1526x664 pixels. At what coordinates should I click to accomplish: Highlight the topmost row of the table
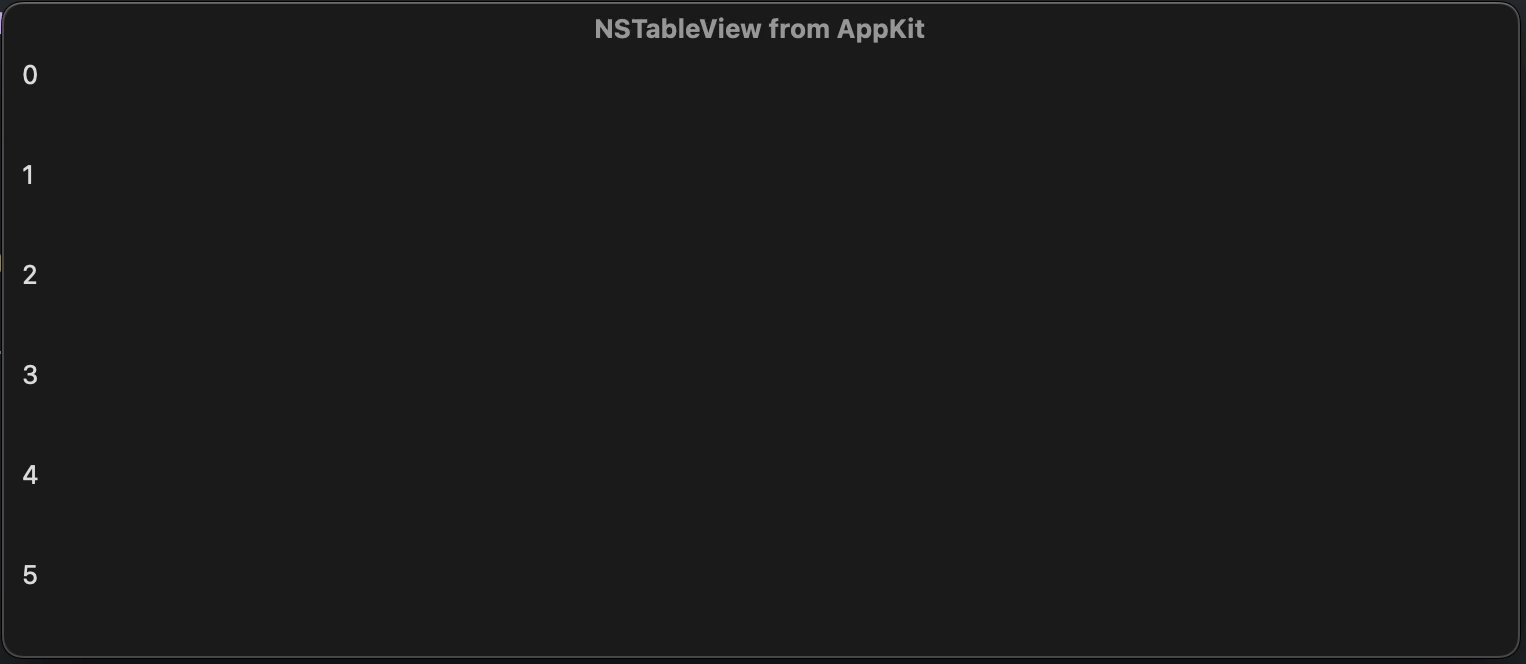tap(762, 75)
